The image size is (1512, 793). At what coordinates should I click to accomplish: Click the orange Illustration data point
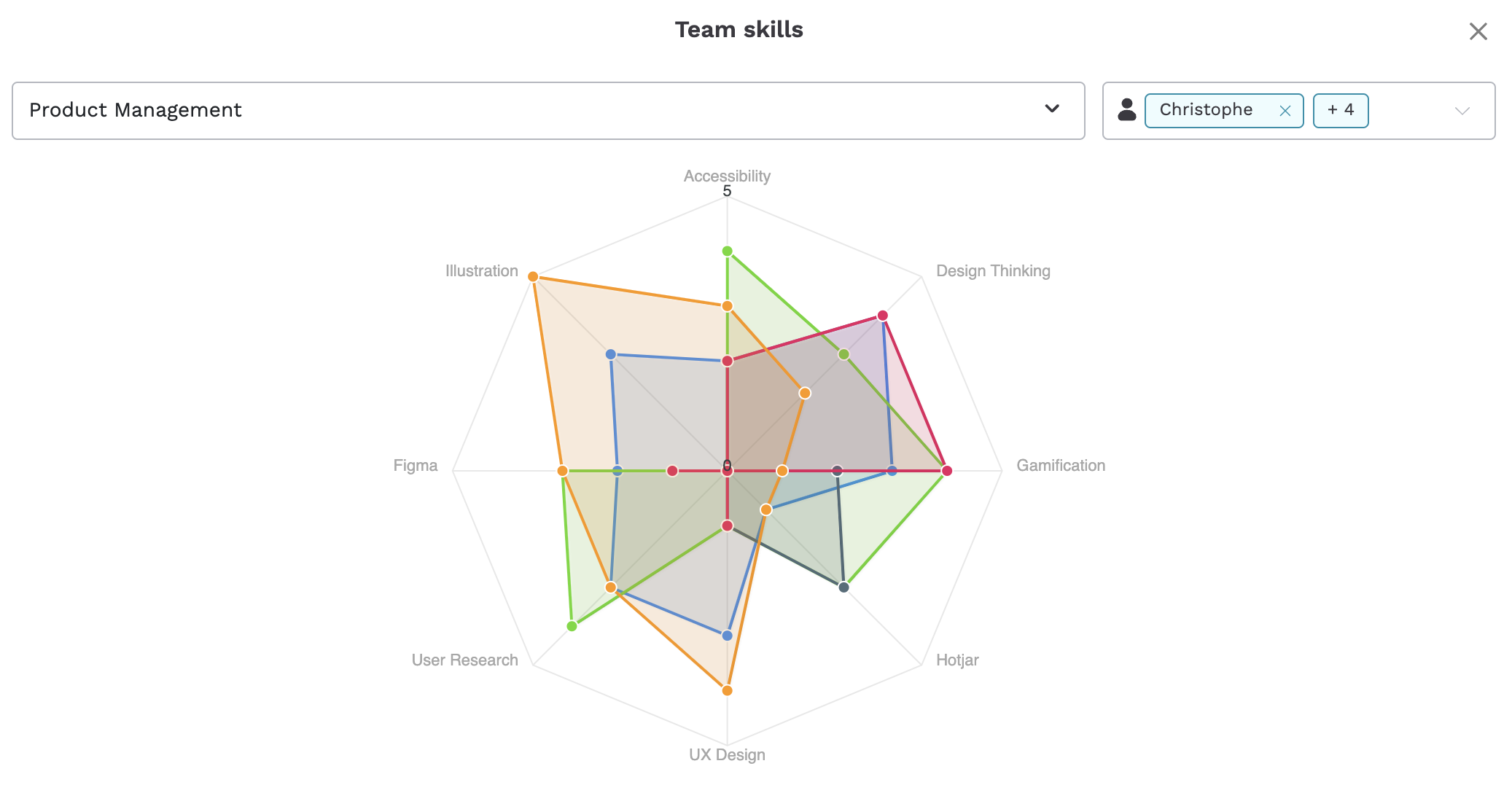533,276
